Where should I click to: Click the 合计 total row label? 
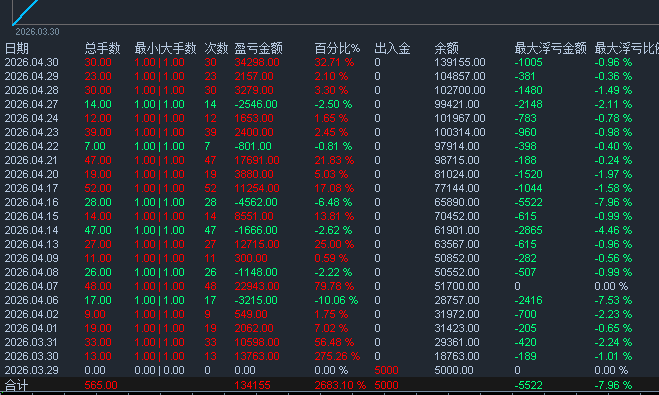coord(16,385)
